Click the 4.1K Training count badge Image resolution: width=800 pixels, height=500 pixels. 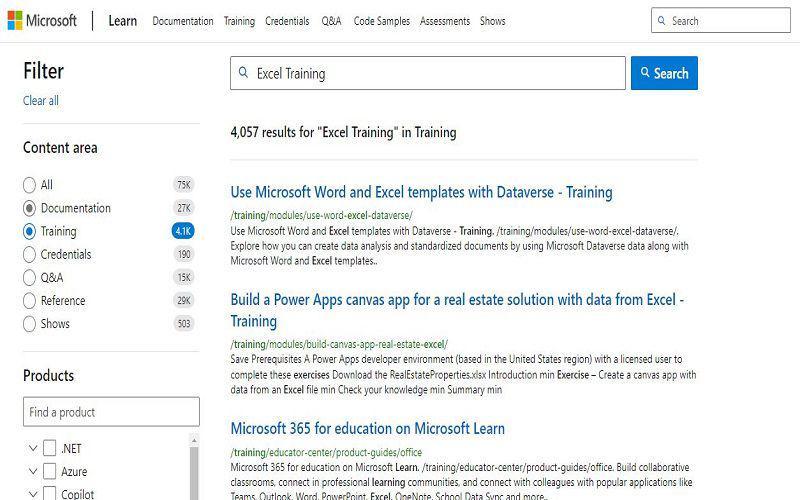183,231
